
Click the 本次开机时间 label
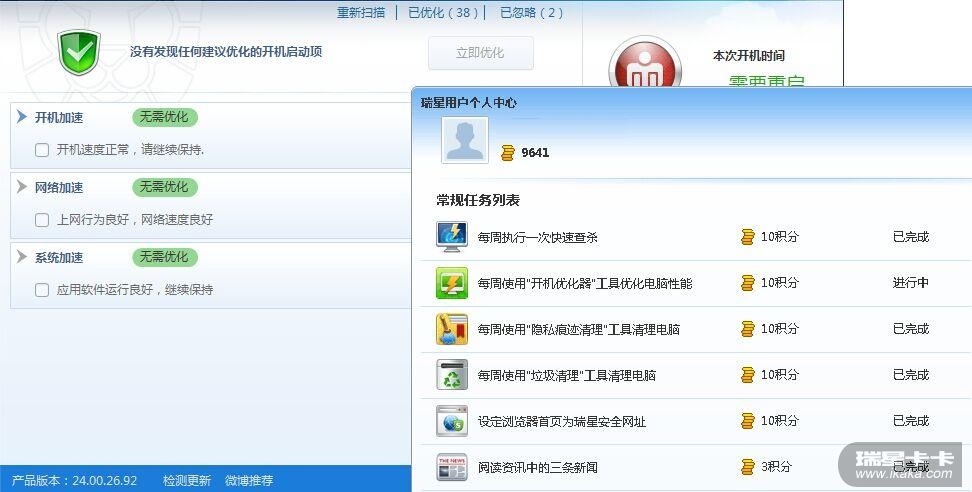(x=749, y=56)
